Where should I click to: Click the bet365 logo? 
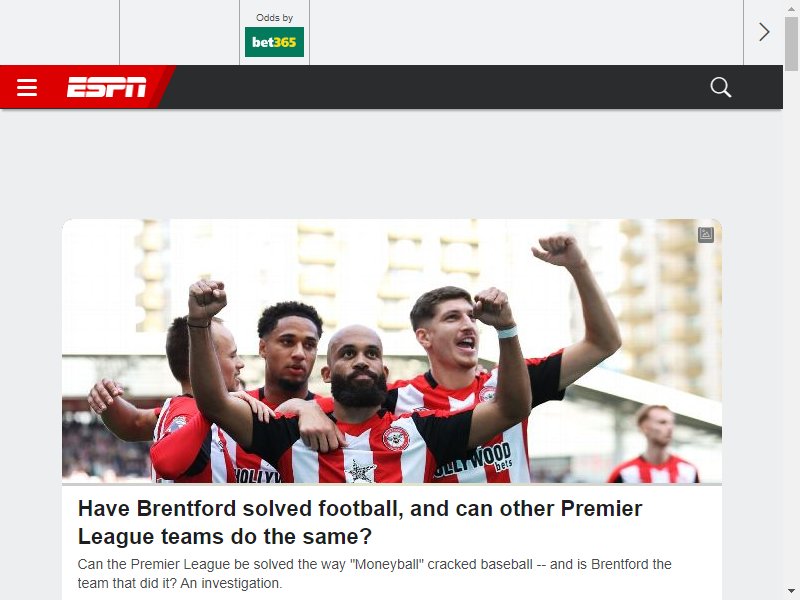point(274,42)
